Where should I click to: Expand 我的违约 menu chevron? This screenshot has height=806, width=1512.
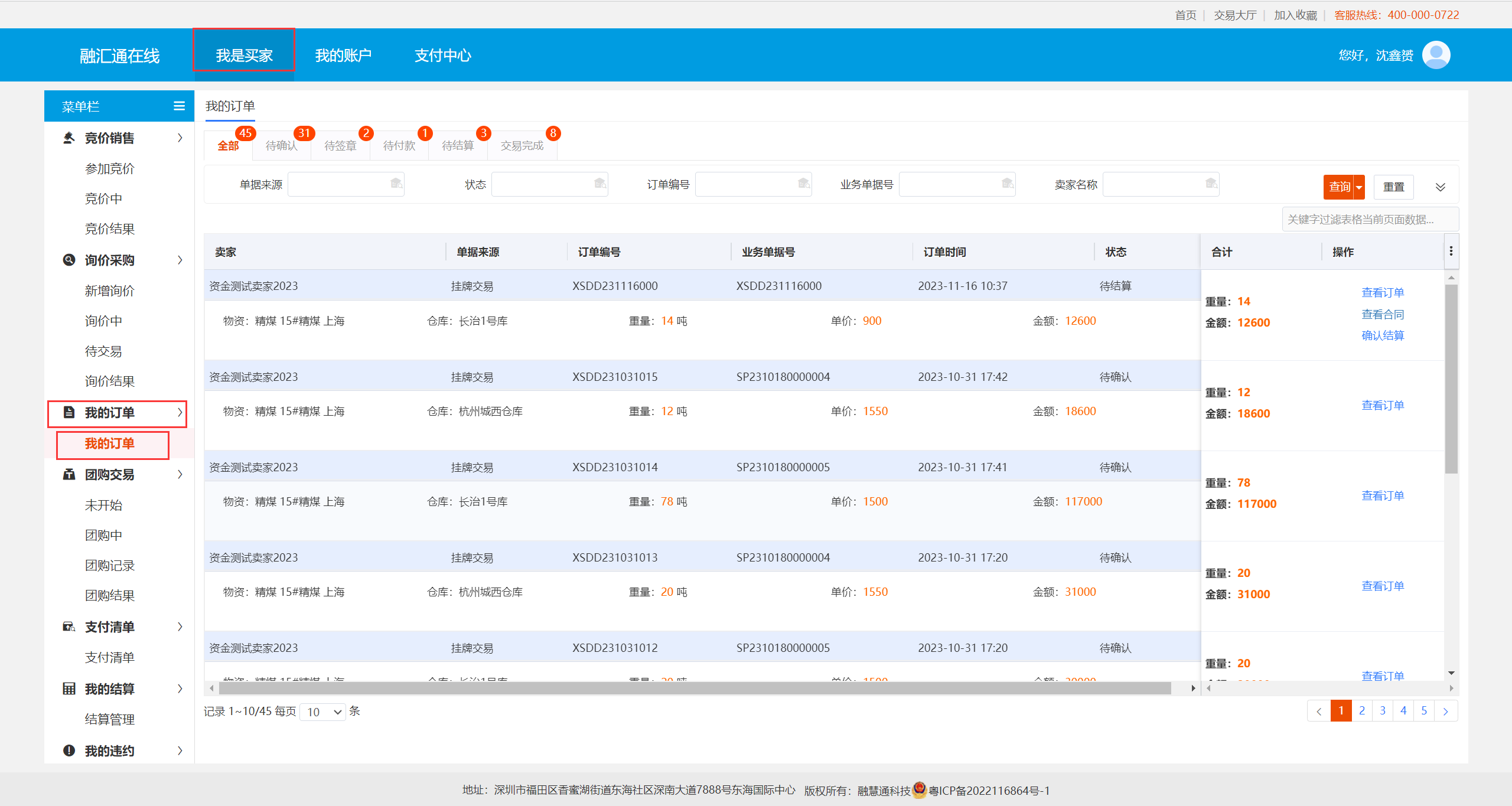[x=180, y=750]
